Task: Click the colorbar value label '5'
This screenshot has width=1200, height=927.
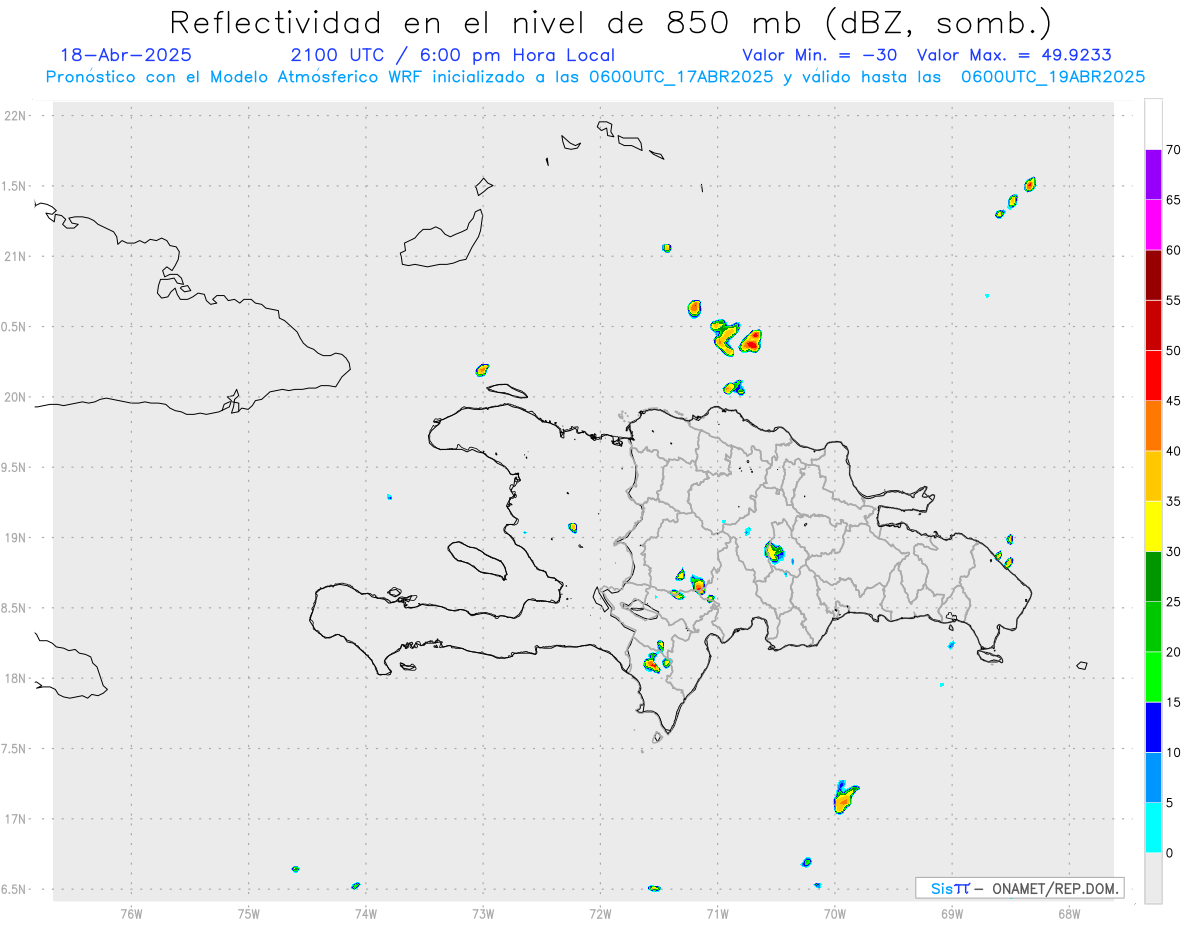Action: (1170, 803)
